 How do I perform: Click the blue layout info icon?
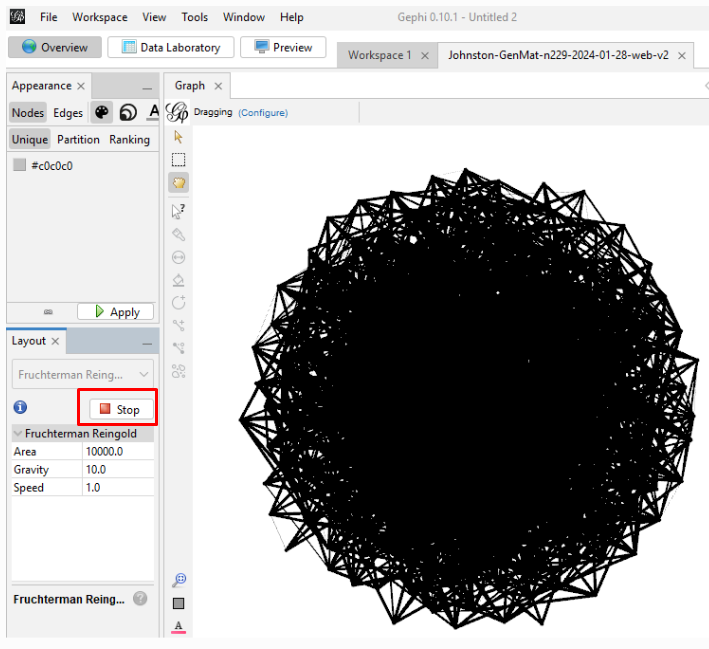pos(20,407)
